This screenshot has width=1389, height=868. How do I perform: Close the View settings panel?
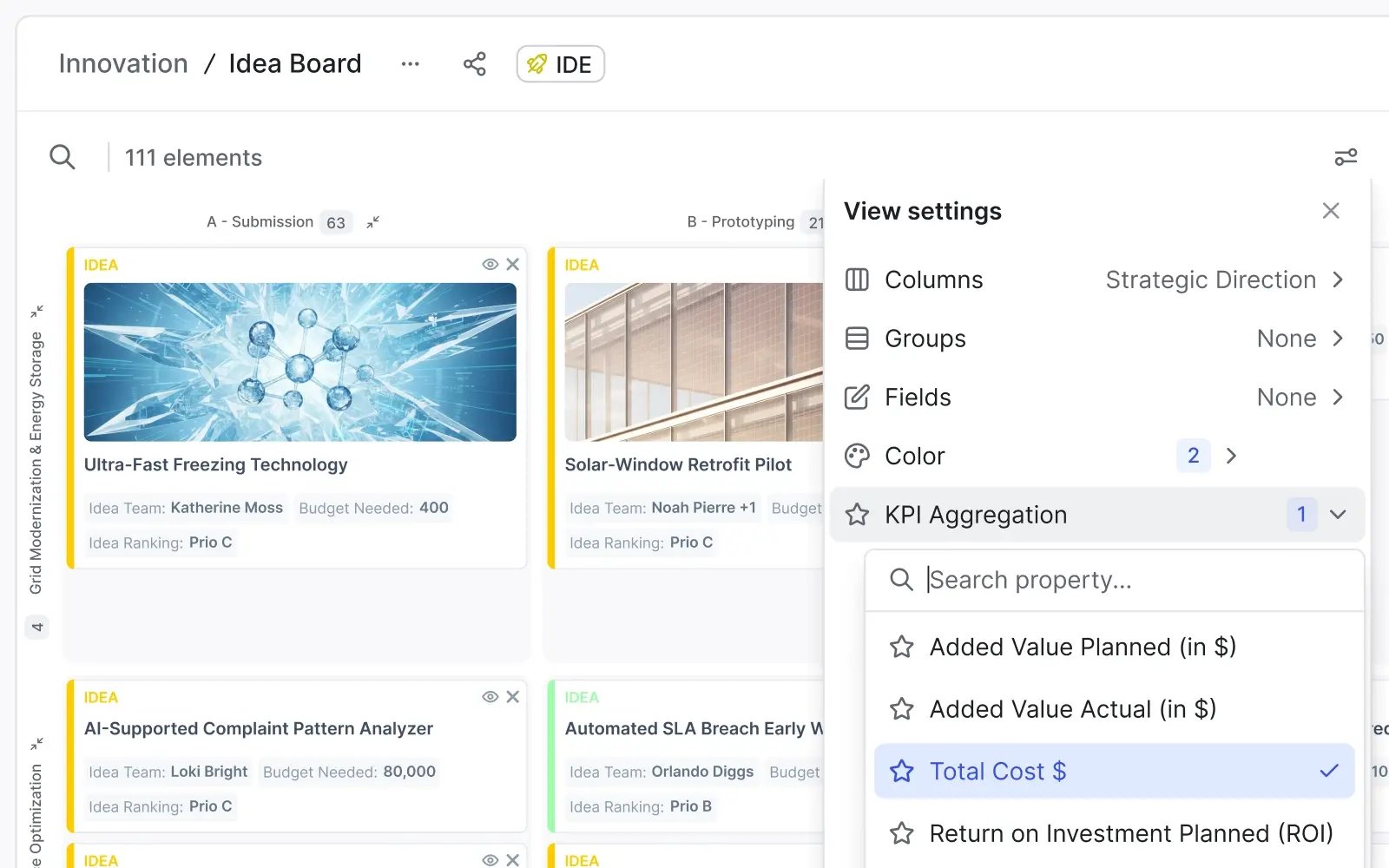(x=1331, y=211)
